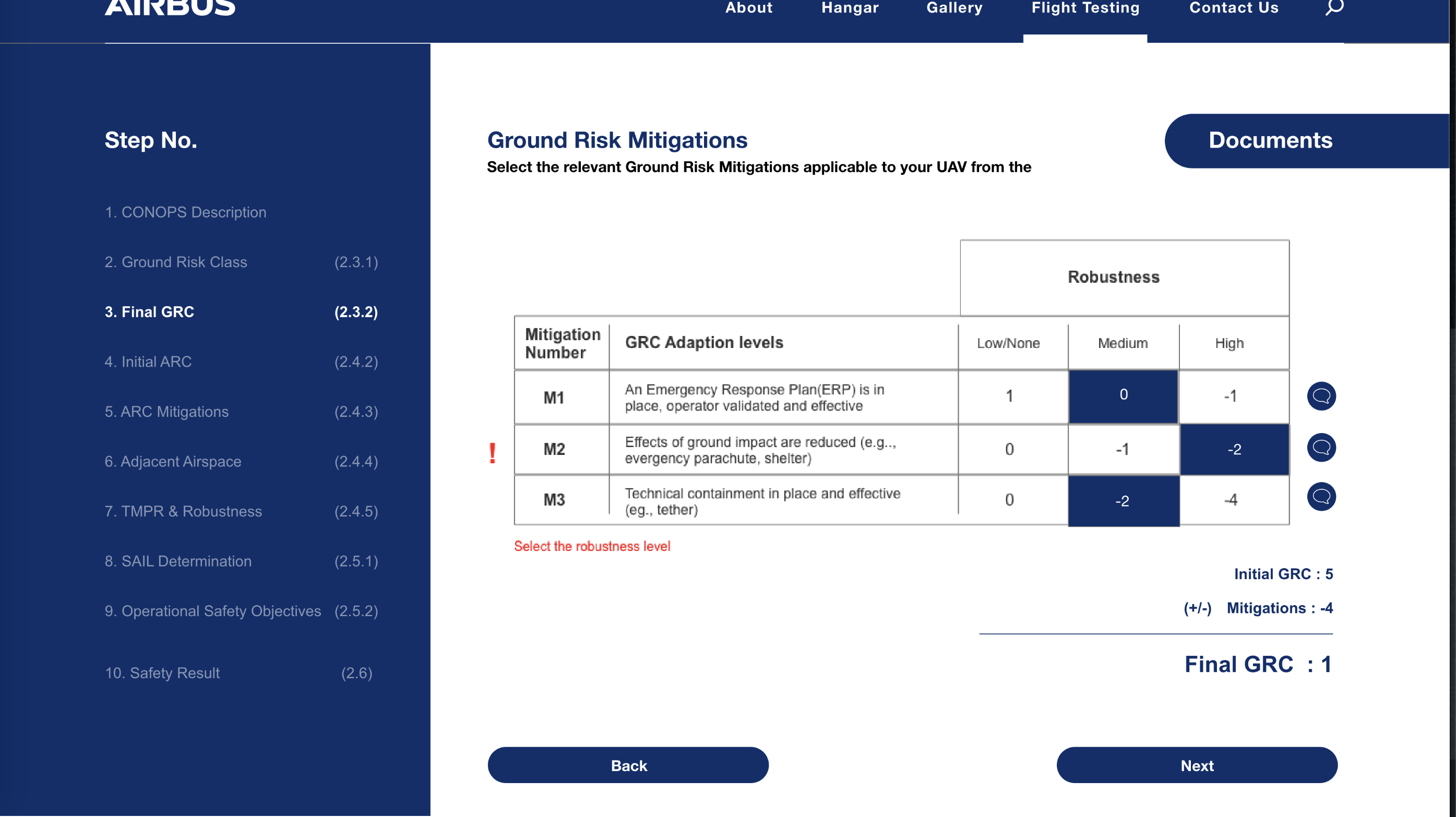Viewport: 1456px width, 817px height.
Task: Open the Hangar menu item
Action: tap(850, 8)
